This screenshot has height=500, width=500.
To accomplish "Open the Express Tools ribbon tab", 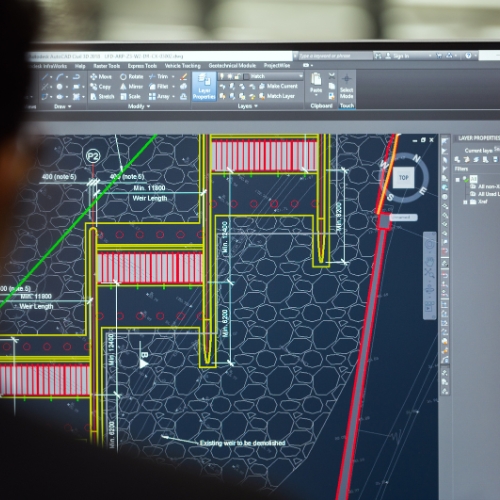I will tap(142, 66).
